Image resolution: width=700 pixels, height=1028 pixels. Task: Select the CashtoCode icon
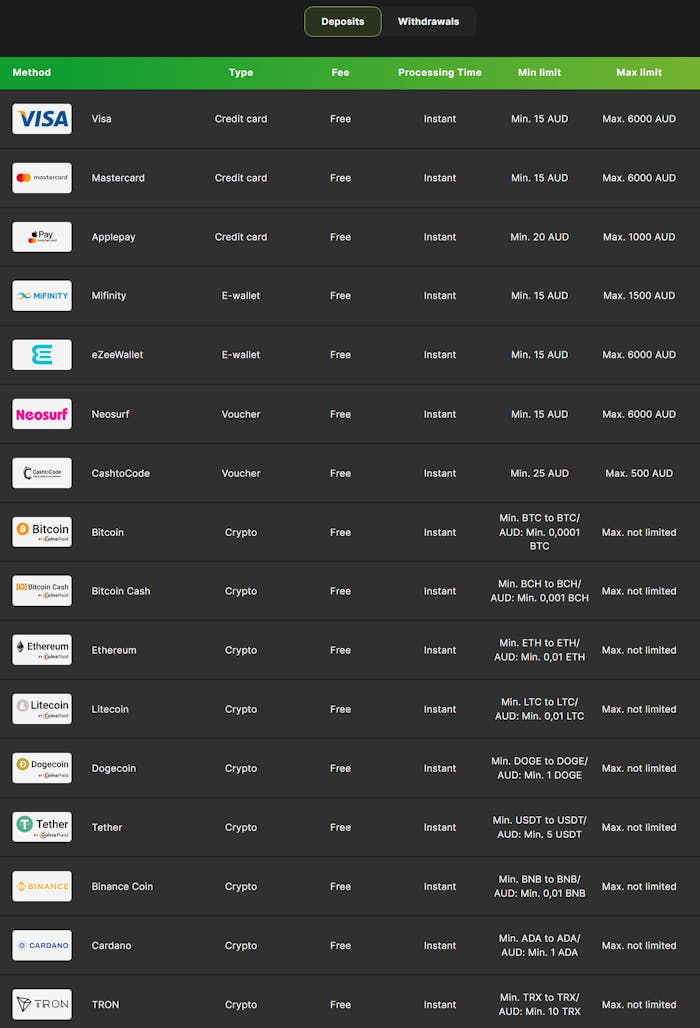pos(41,473)
